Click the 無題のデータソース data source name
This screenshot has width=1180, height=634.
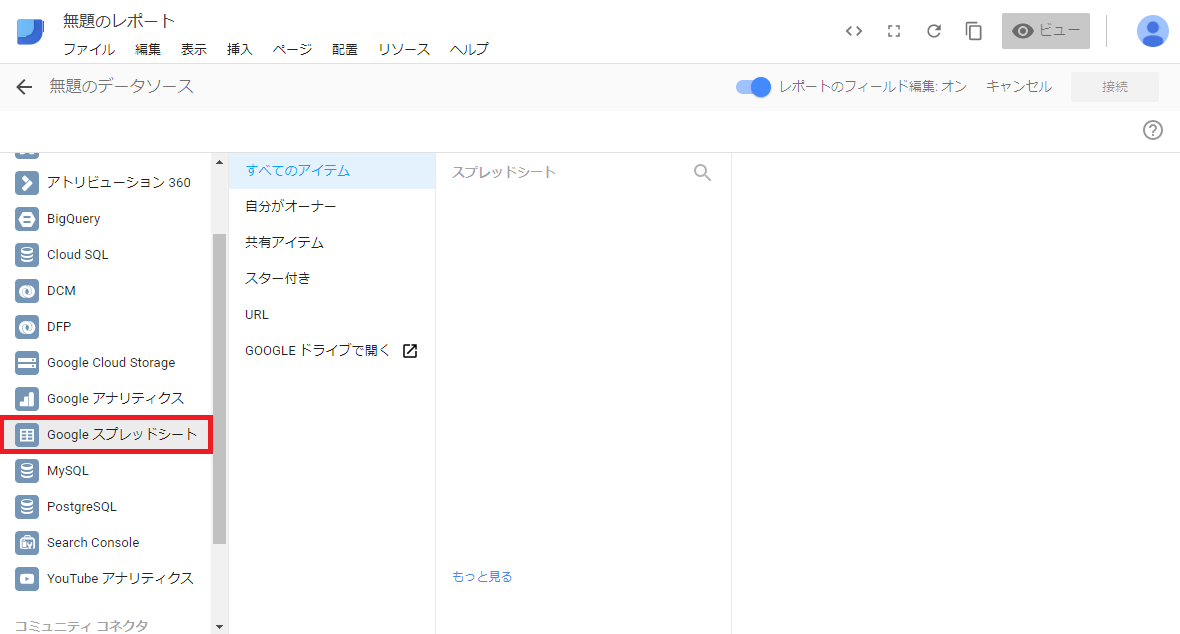click(x=121, y=87)
